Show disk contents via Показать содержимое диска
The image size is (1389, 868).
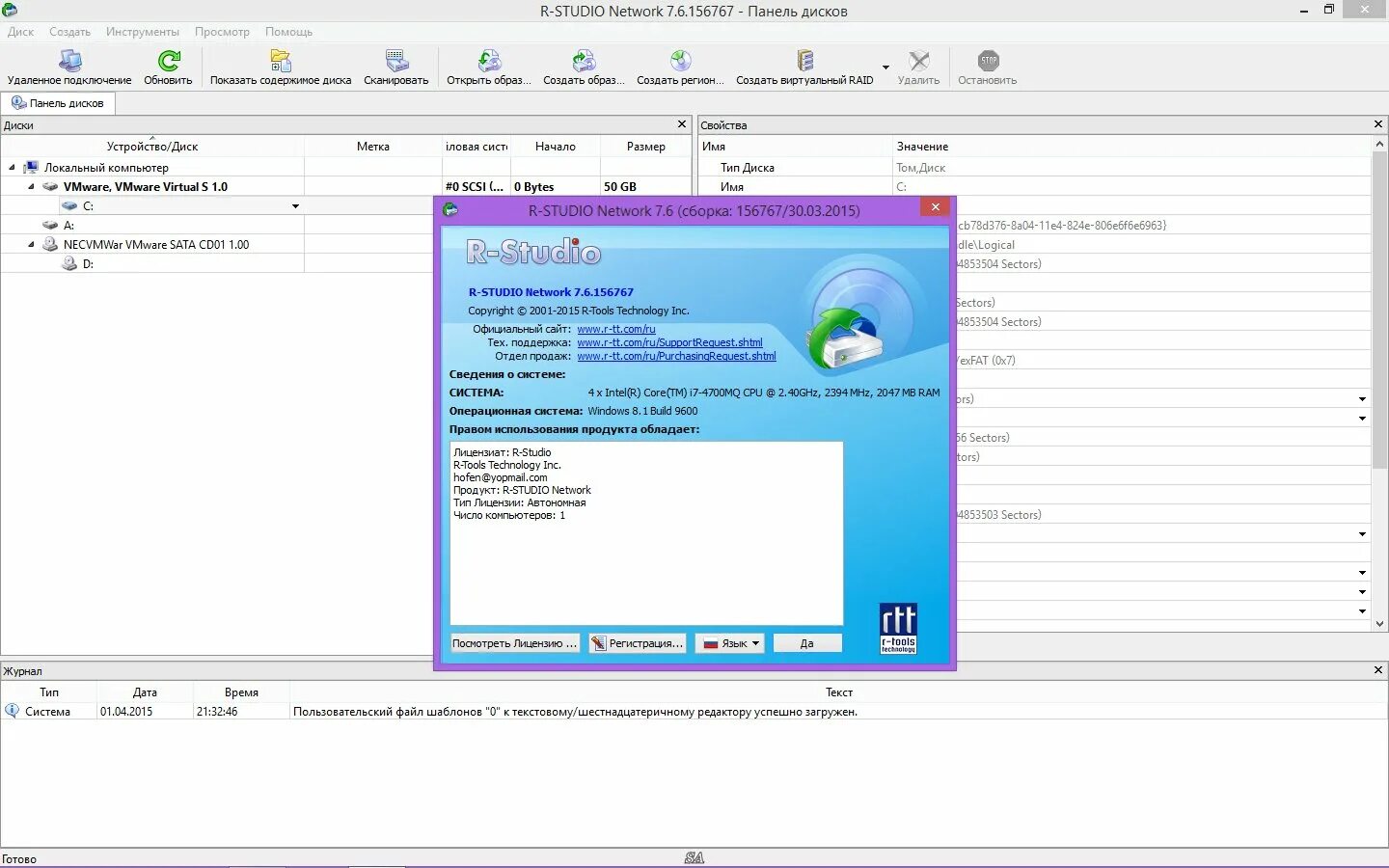point(281,68)
